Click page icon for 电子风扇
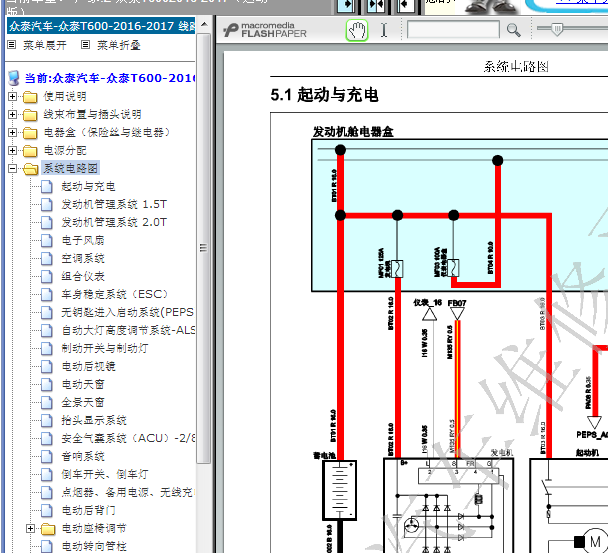 coord(47,240)
